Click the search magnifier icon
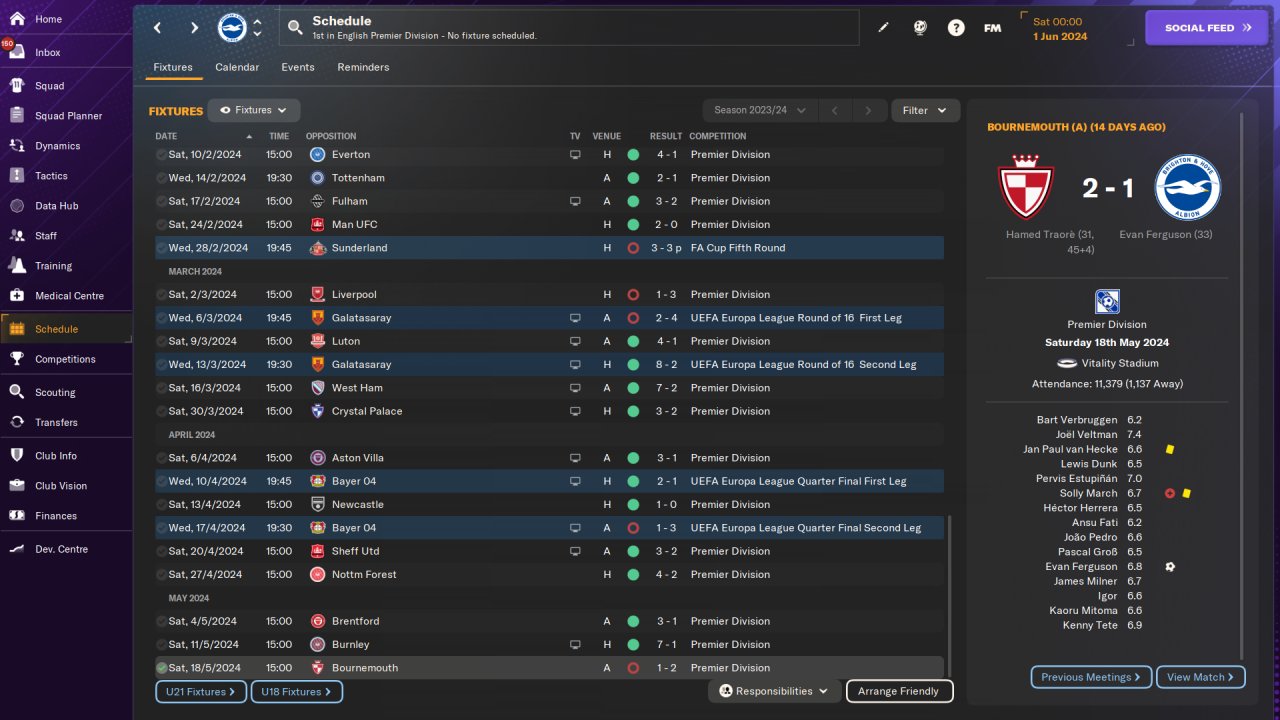 point(295,28)
